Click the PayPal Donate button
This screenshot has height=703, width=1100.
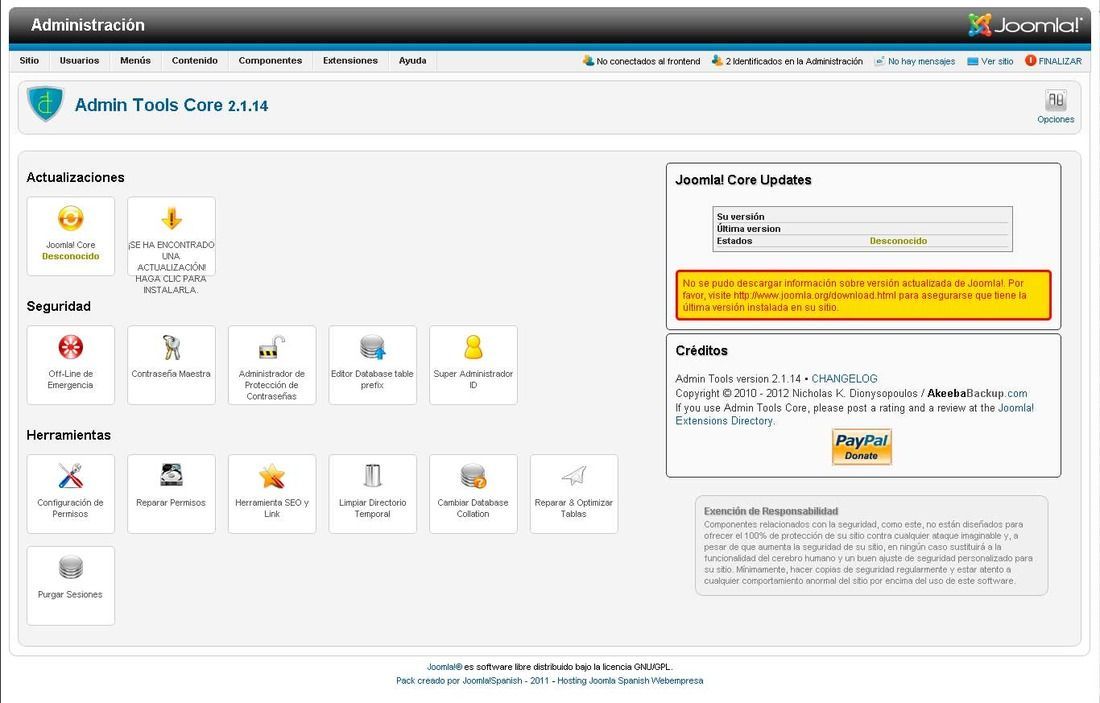point(861,447)
